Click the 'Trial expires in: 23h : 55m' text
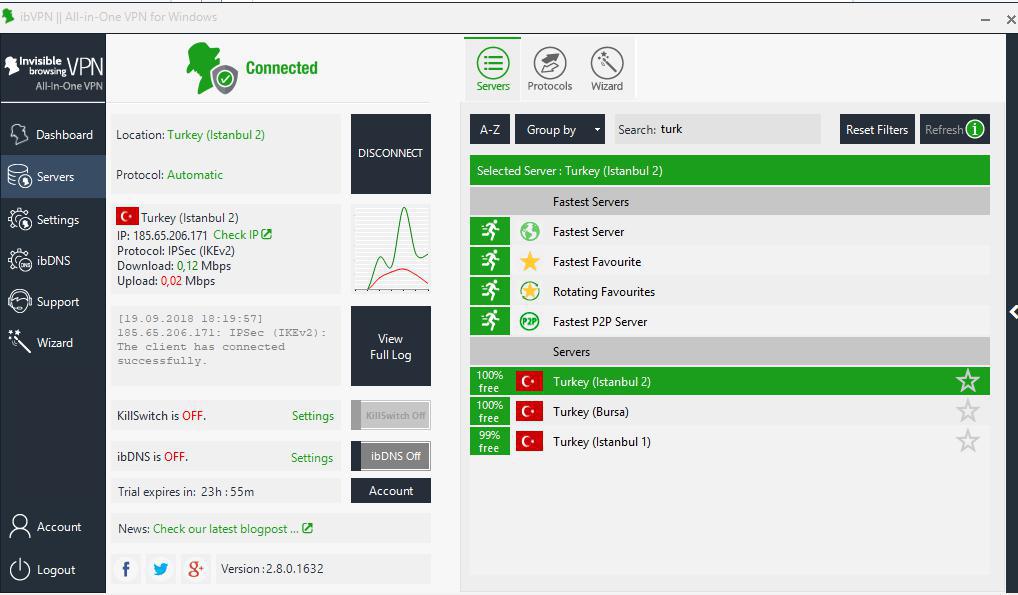The image size is (1018, 595). coord(186,492)
